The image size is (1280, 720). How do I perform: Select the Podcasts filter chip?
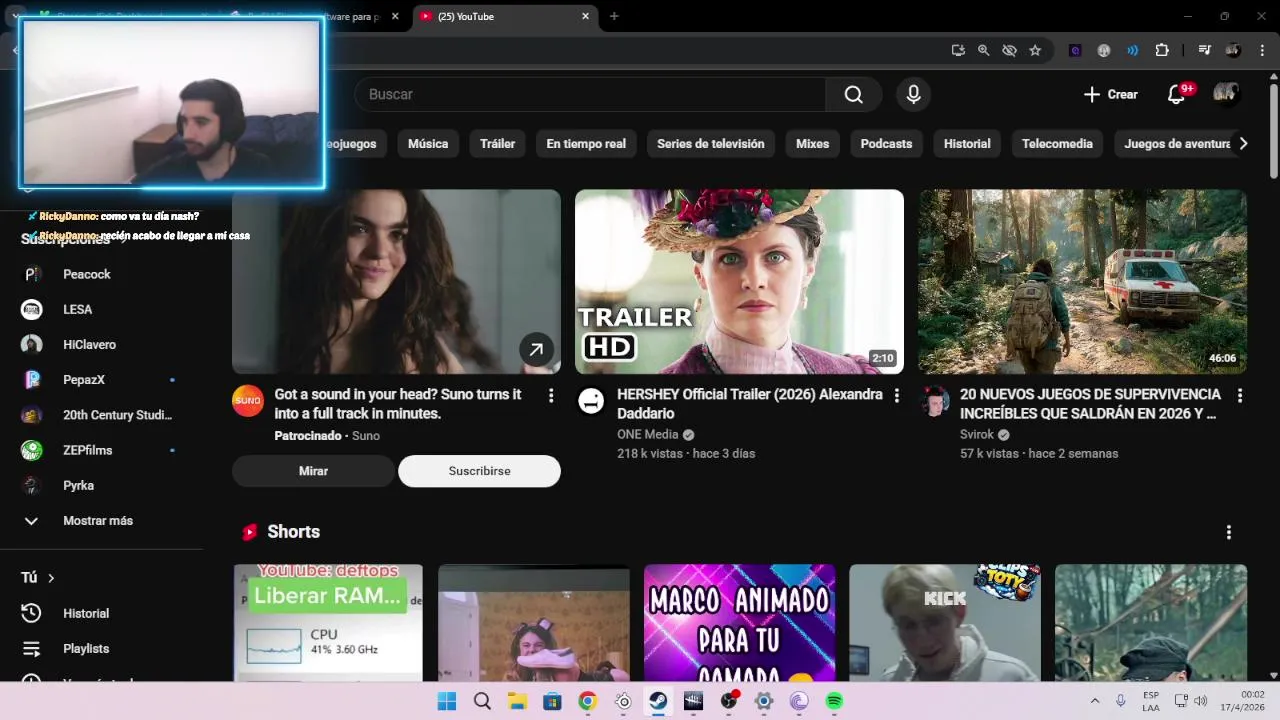(886, 144)
